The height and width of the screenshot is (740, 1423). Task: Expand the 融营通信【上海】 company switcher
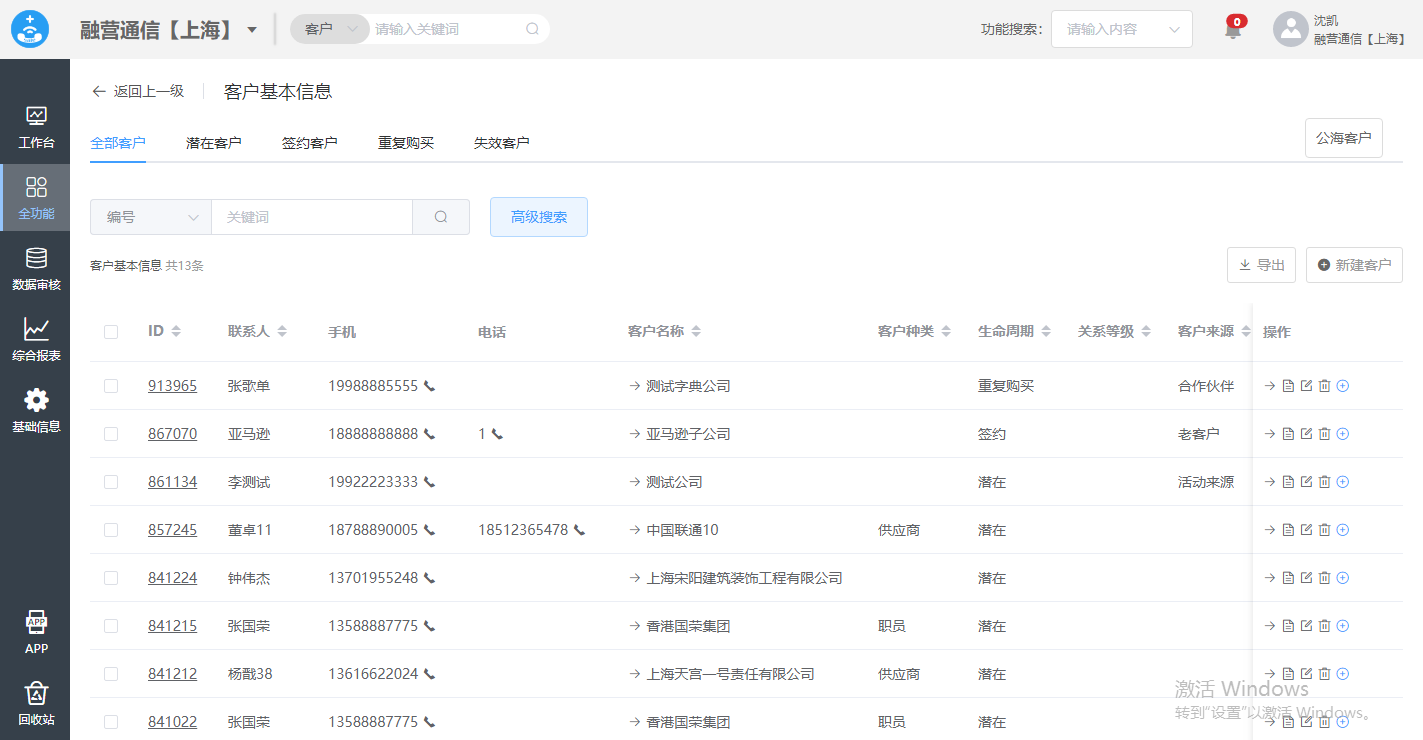252,30
